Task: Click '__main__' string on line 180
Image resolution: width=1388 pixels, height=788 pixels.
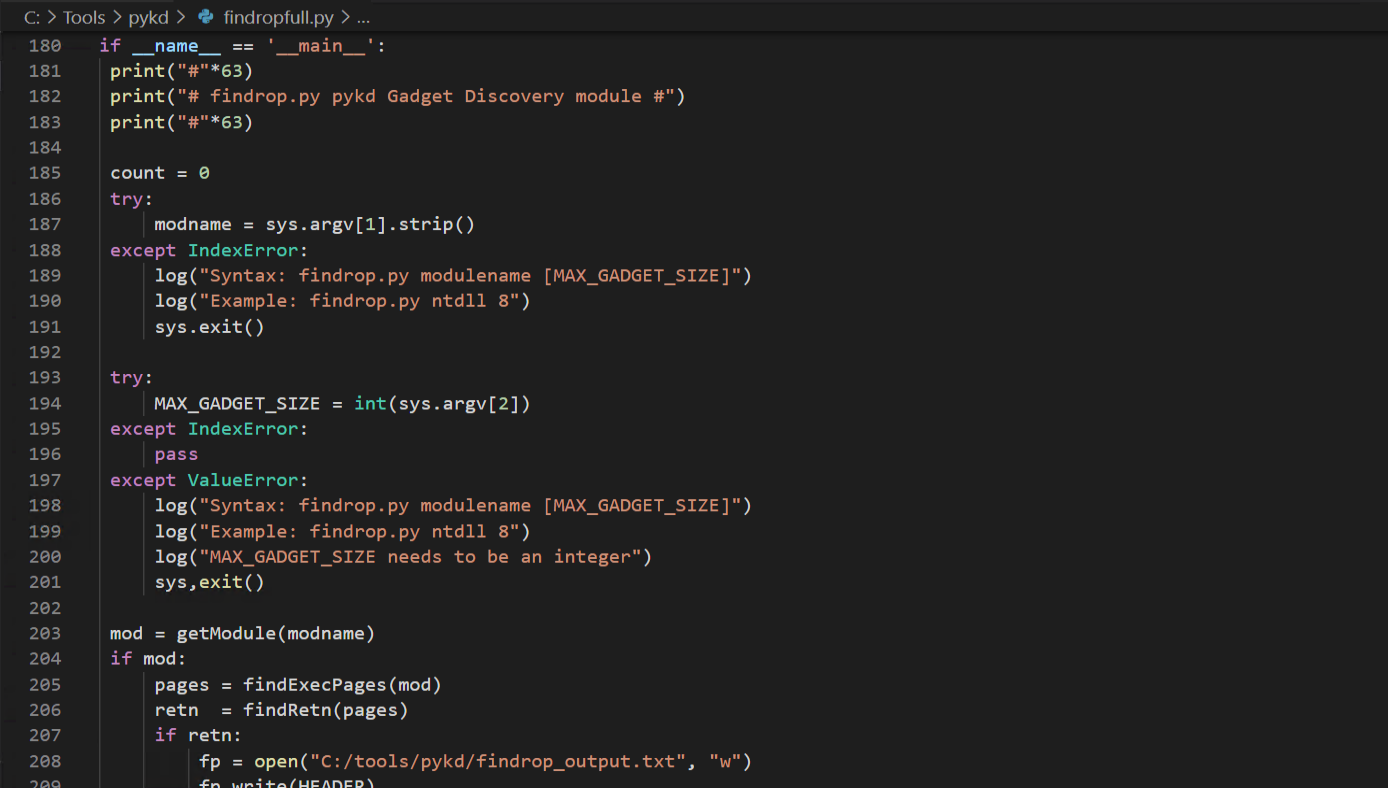Action: [321, 46]
